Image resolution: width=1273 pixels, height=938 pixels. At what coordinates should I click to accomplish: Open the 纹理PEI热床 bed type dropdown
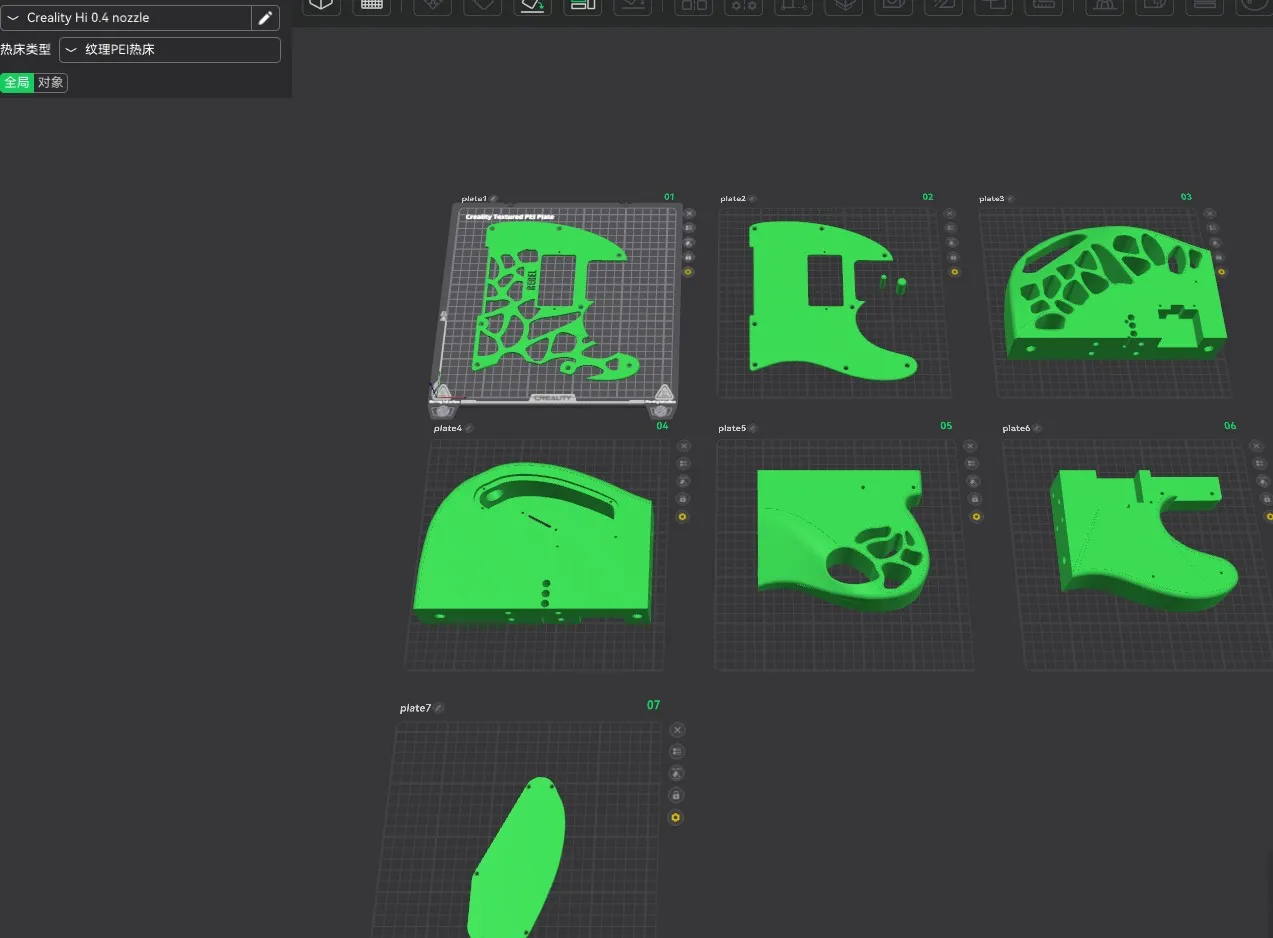click(169, 49)
